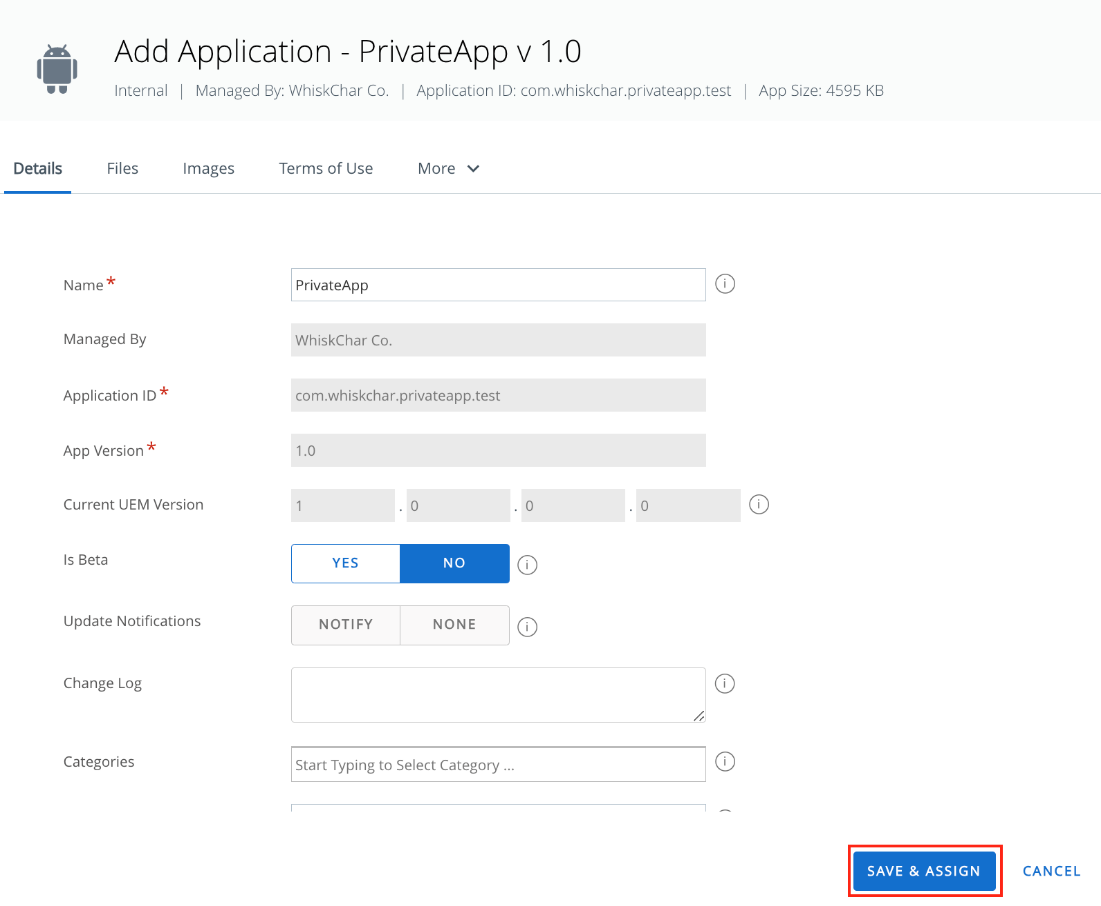Click info icon next to Name field

coord(725,284)
